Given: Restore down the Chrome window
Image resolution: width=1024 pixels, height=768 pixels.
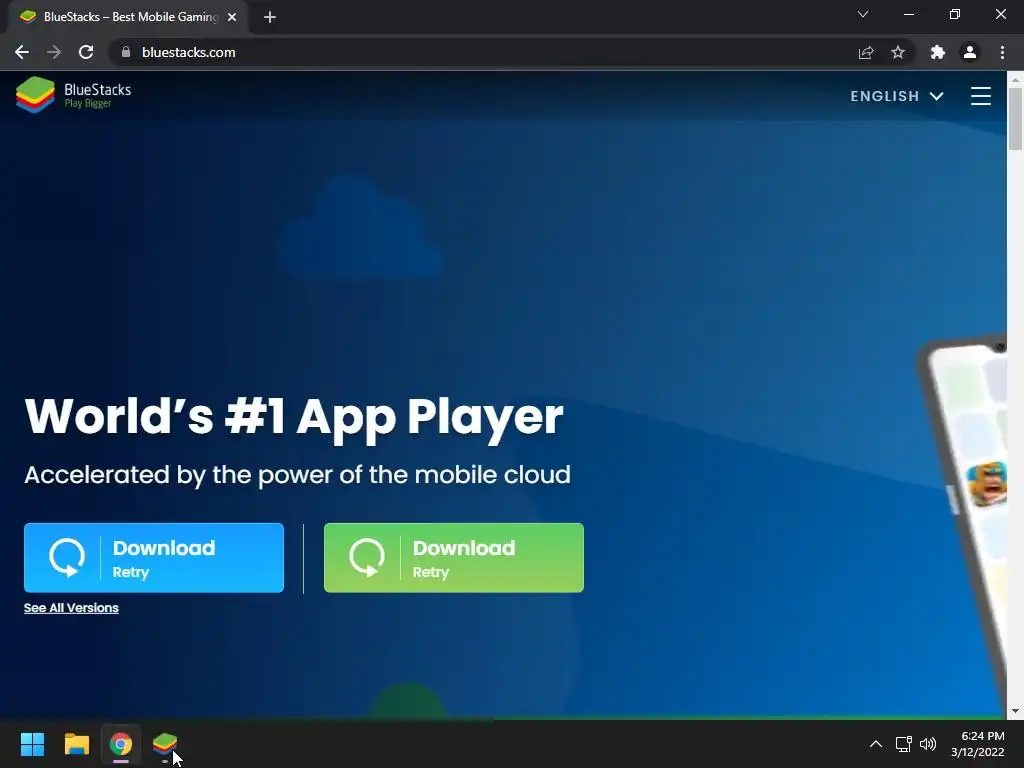Looking at the screenshot, I should [955, 14].
